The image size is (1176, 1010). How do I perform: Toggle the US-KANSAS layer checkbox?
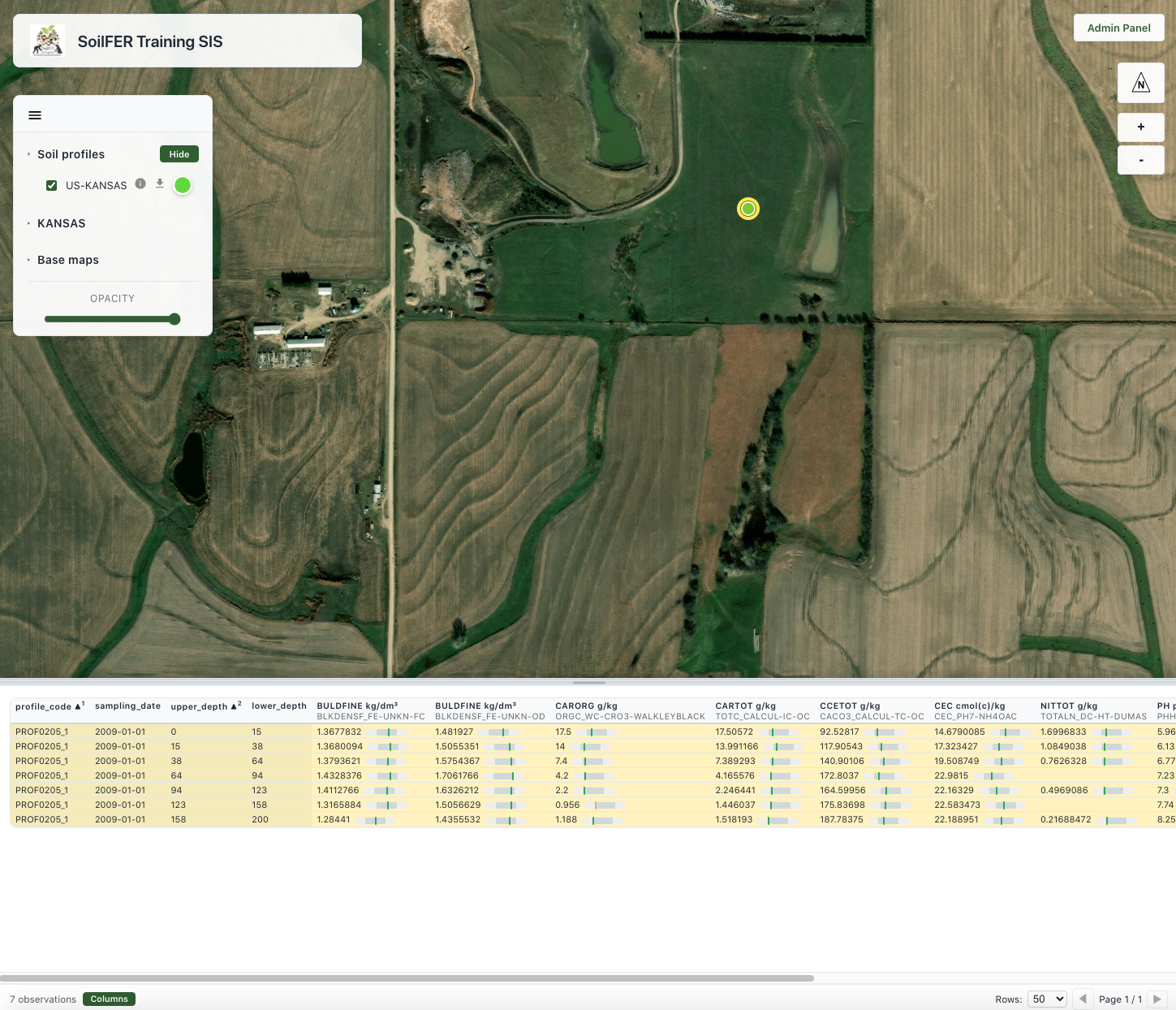pos(52,185)
